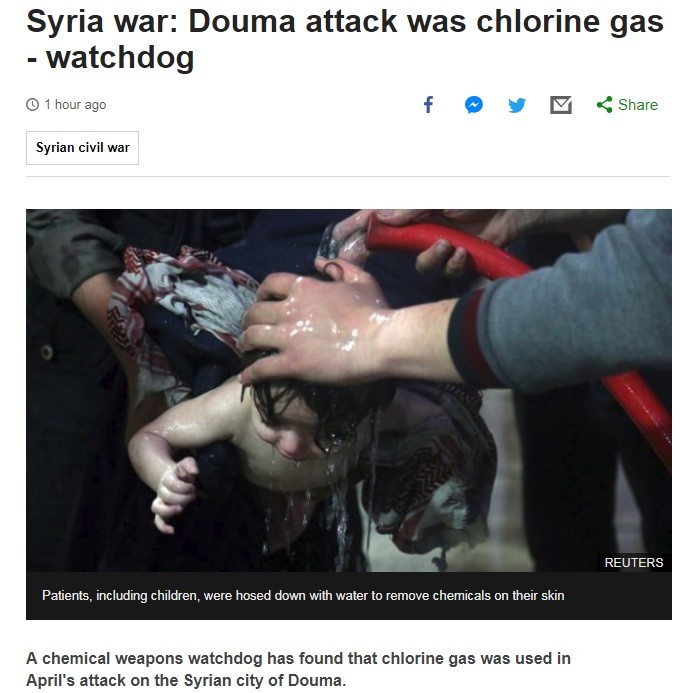Click the word watchdog in headline's second line
Image resolution: width=684 pixels, height=693 pixels.
tap(120, 57)
